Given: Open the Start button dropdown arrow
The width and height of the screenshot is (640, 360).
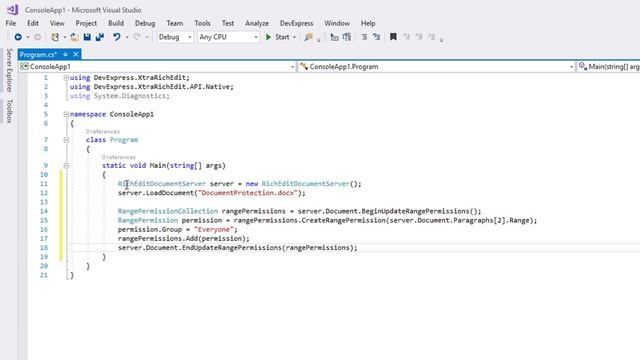Looking at the screenshot, I should point(294,38).
